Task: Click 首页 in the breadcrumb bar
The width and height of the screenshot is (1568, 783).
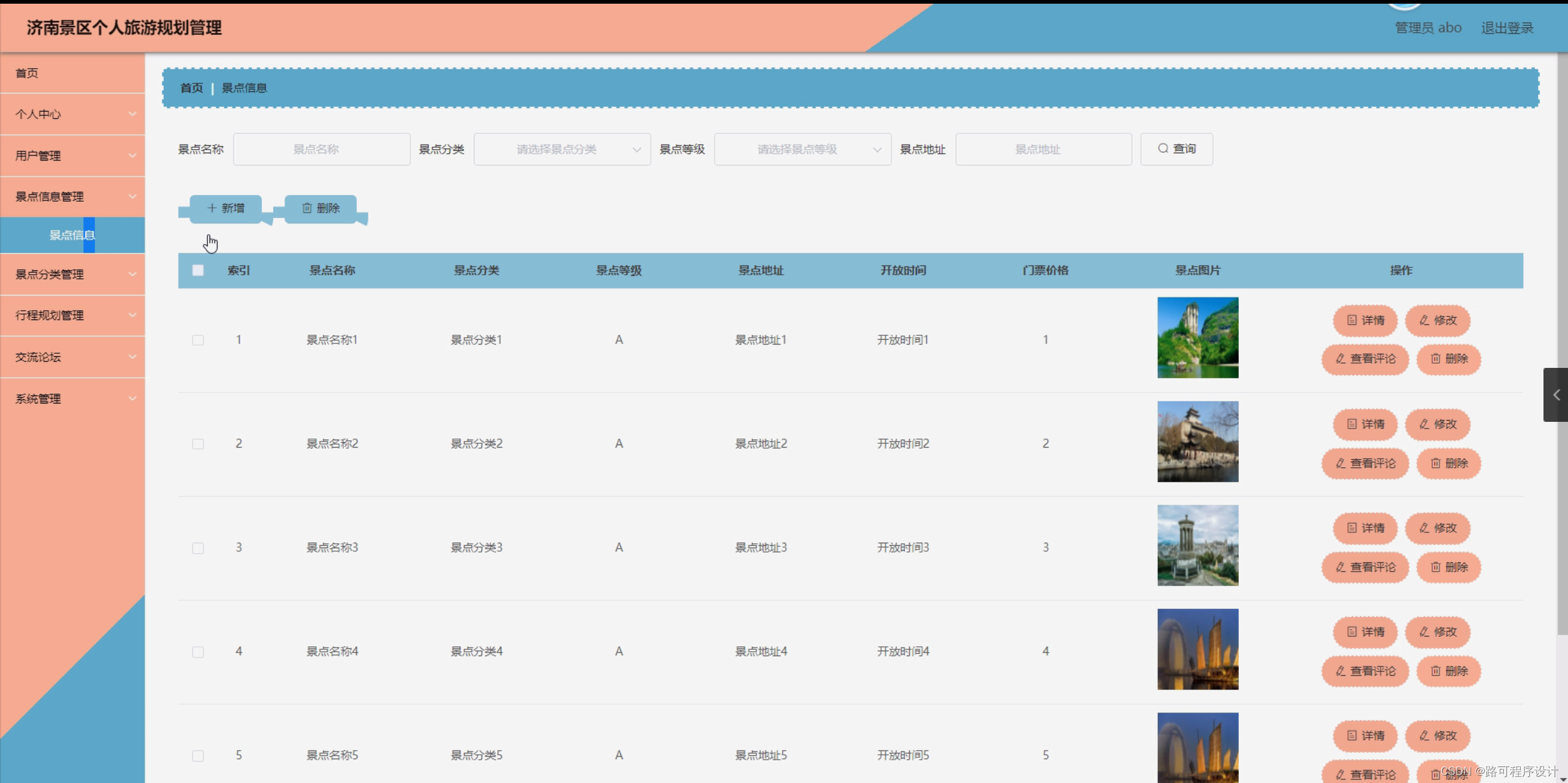Action: tap(191, 88)
